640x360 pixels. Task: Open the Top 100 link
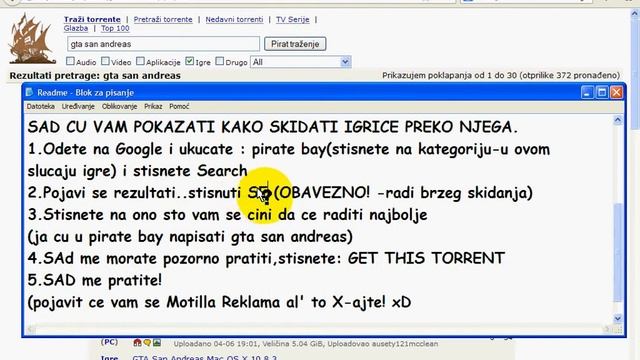(x=115, y=28)
